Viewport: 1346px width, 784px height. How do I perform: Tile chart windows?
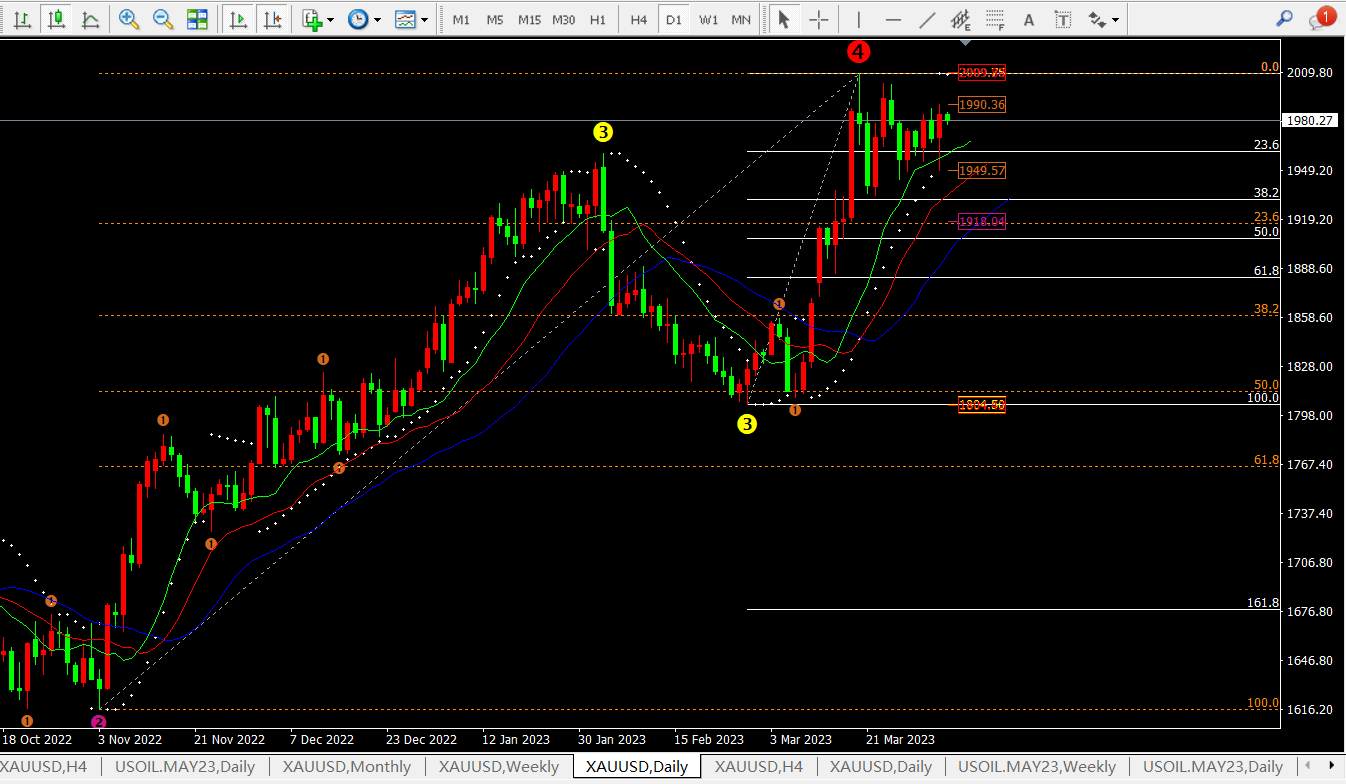pyautogui.click(x=197, y=19)
